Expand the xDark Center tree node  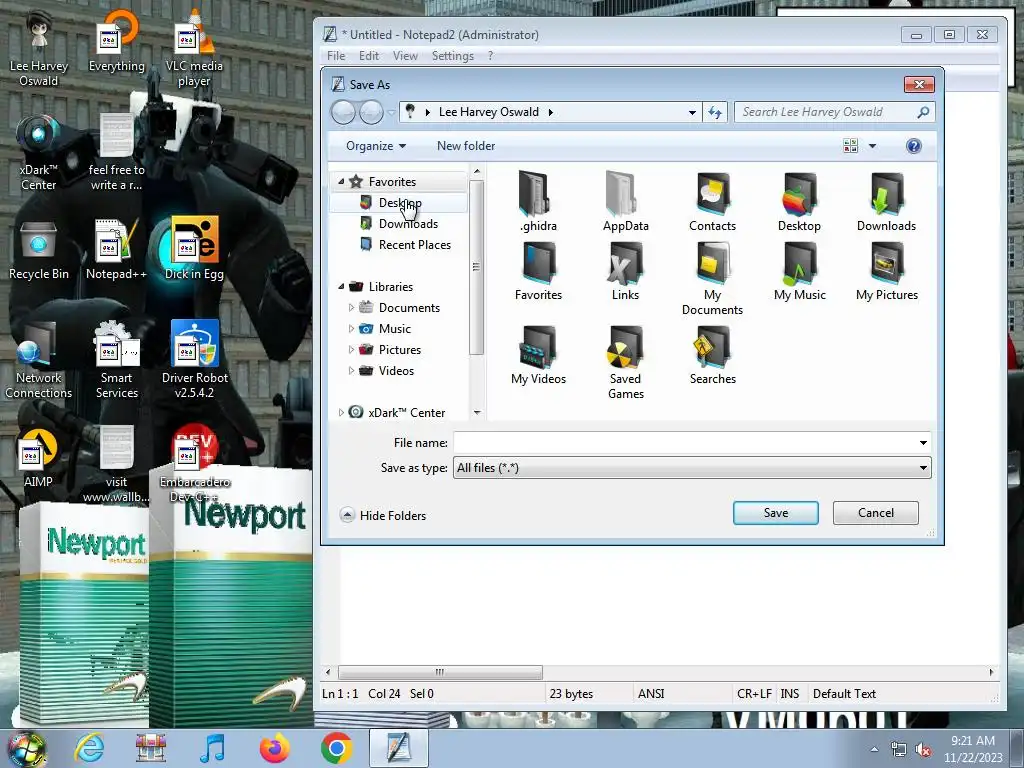pyautogui.click(x=341, y=413)
